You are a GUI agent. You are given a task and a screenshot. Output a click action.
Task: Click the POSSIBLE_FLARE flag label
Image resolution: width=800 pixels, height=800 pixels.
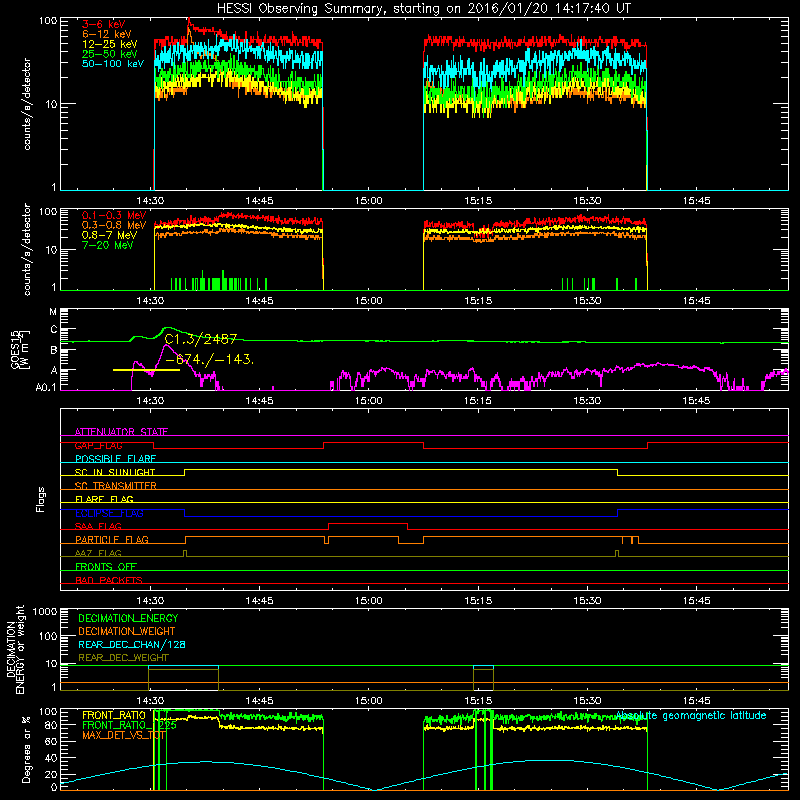tap(115, 459)
